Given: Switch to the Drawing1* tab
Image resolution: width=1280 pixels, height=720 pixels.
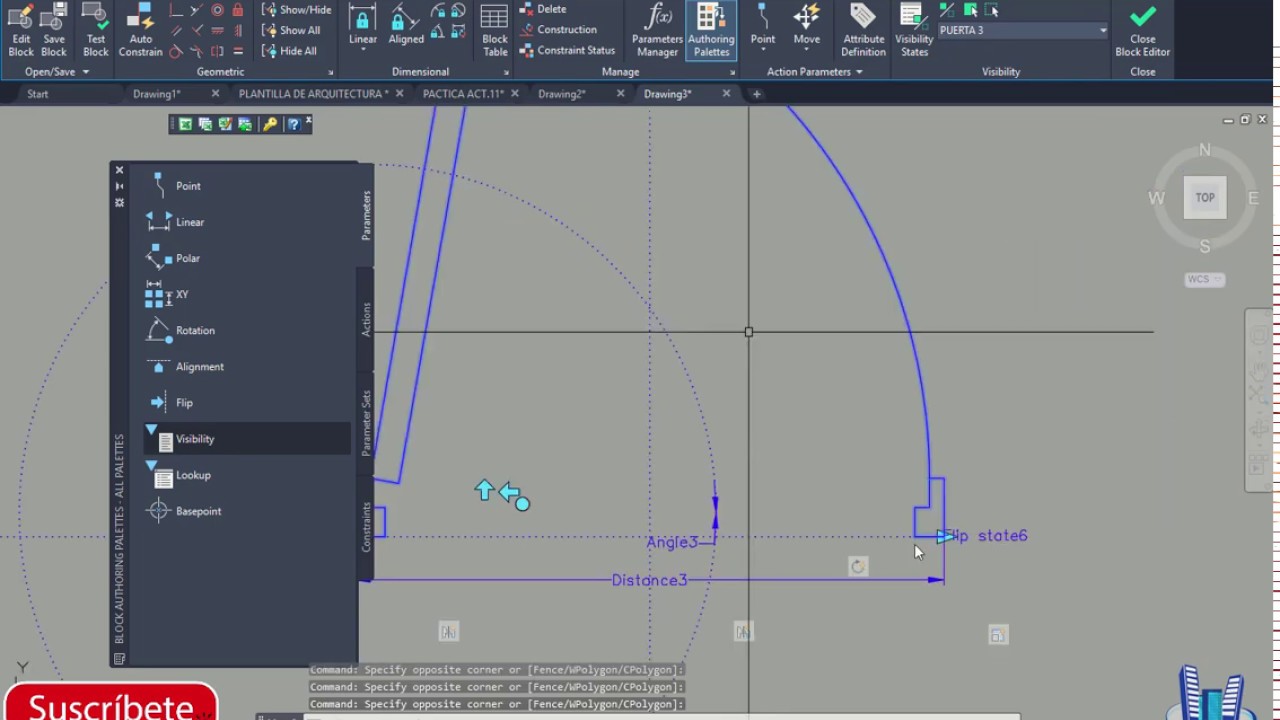Looking at the screenshot, I should (156, 94).
